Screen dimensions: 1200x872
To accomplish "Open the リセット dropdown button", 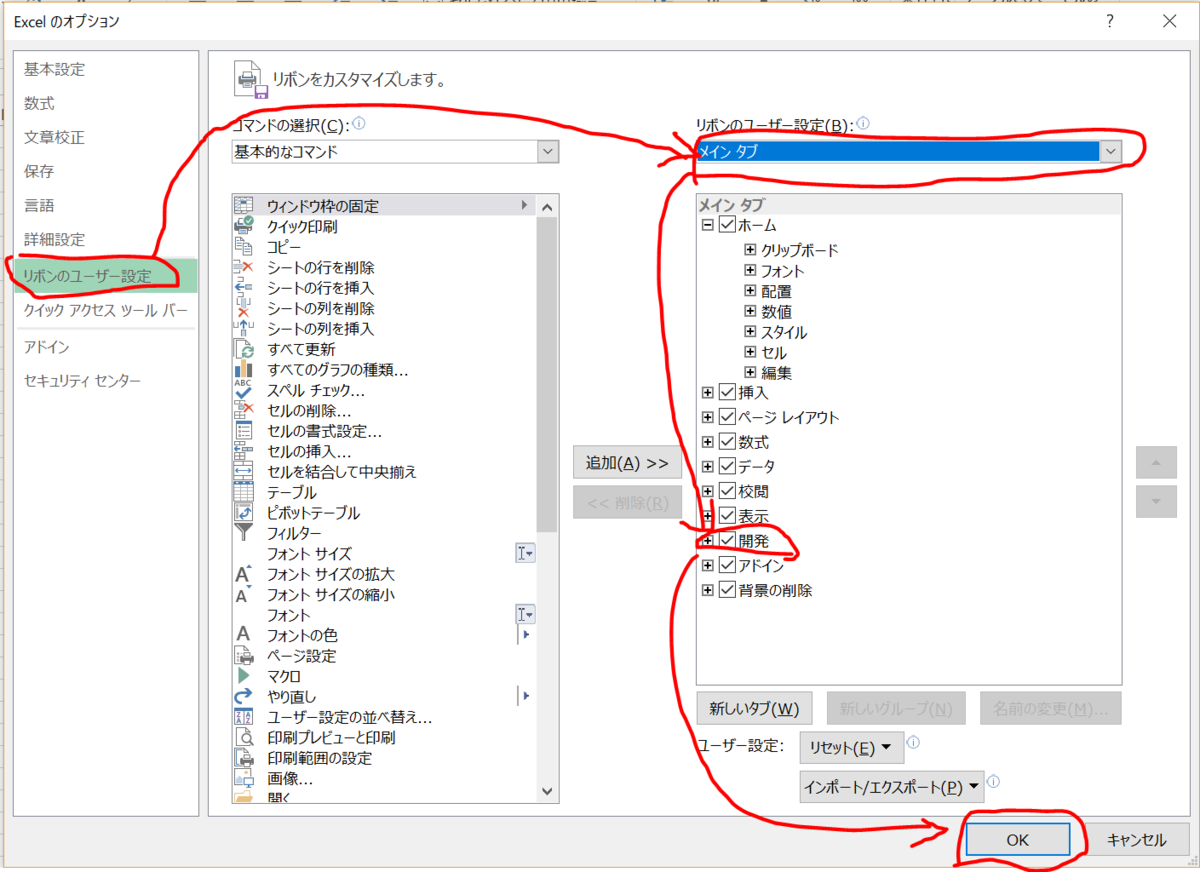I will pos(851,747).
